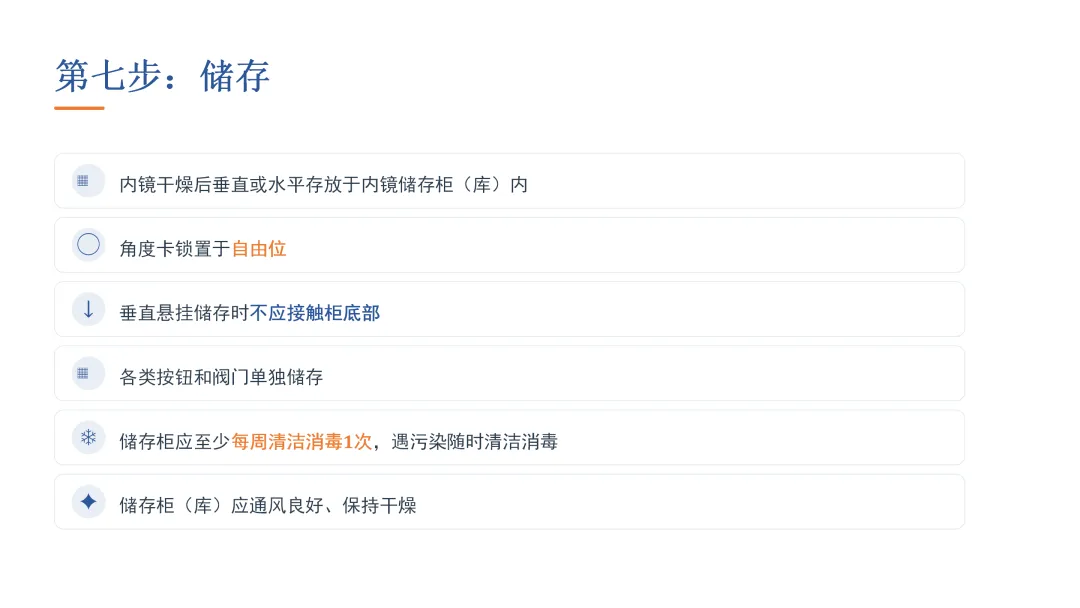Click the orange text 自由位
1080x608 pixels.
point(259,249)
